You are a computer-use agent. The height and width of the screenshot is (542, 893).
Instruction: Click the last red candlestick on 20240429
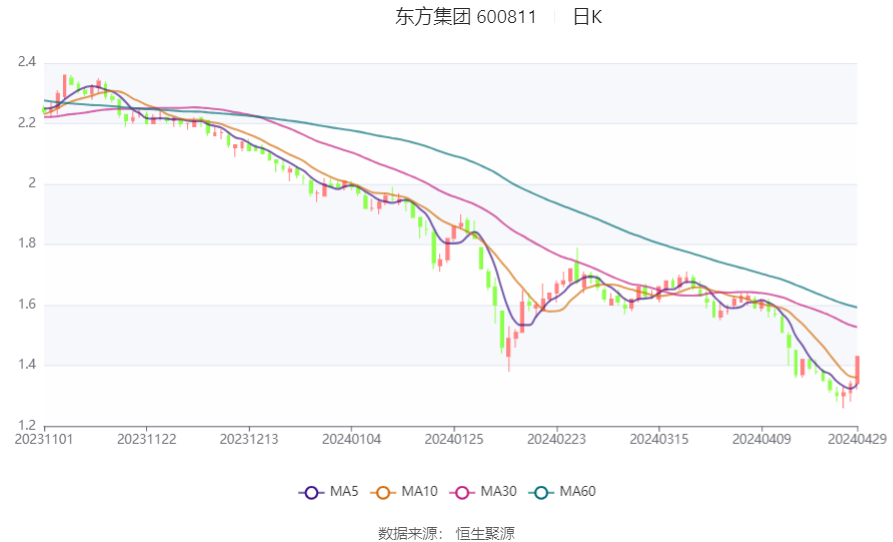(857, 370)
